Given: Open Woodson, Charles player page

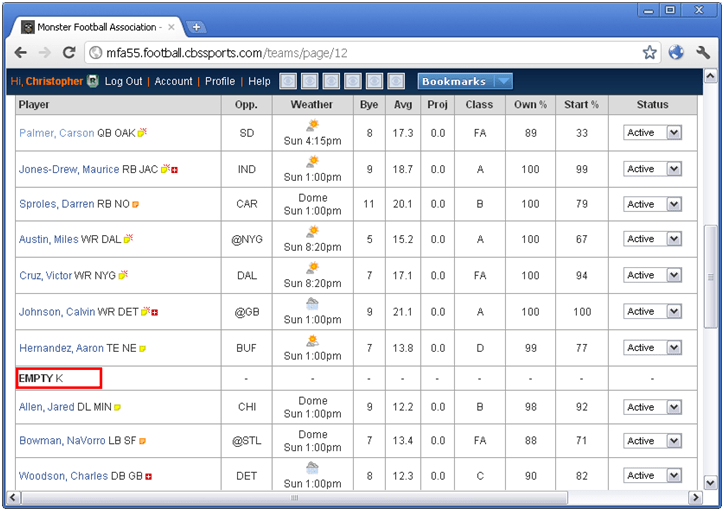Looking at the screenshot, I should 63,476.
